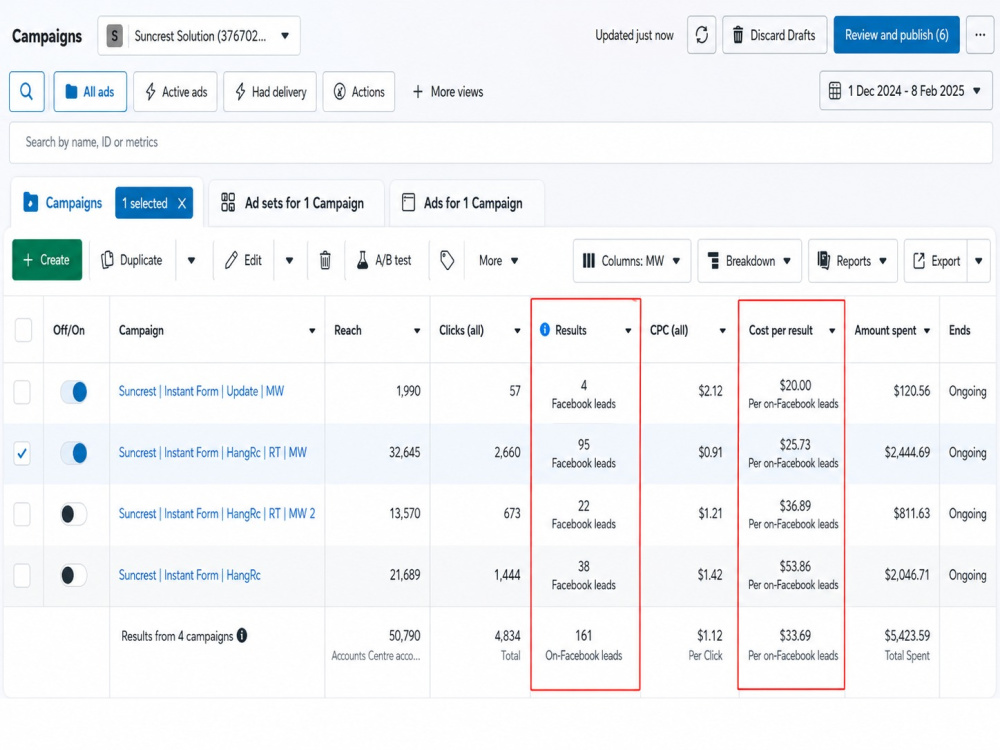Viewport: 1000px width, 750px height.
Task: Open the Suncrest Solution account dropdown
Action: (x=199, y=36)
